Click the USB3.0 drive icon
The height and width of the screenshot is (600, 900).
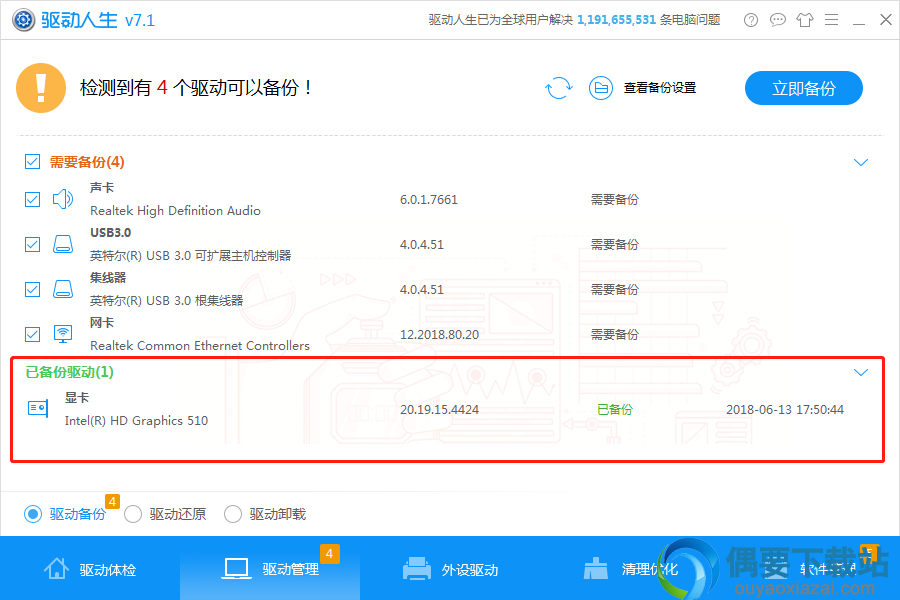click(x=63, y=244)
